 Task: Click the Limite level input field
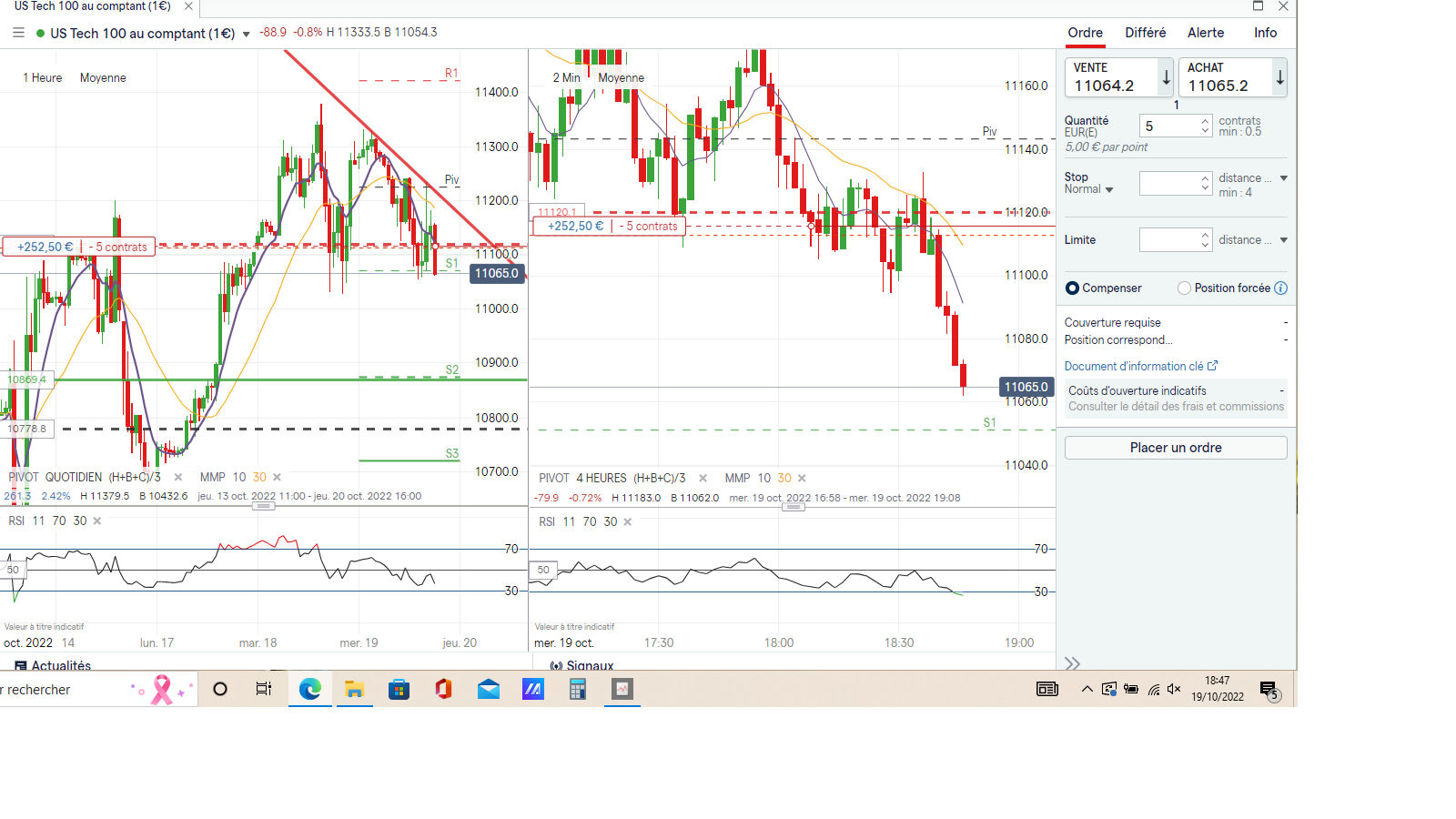tap(1168, 240)
